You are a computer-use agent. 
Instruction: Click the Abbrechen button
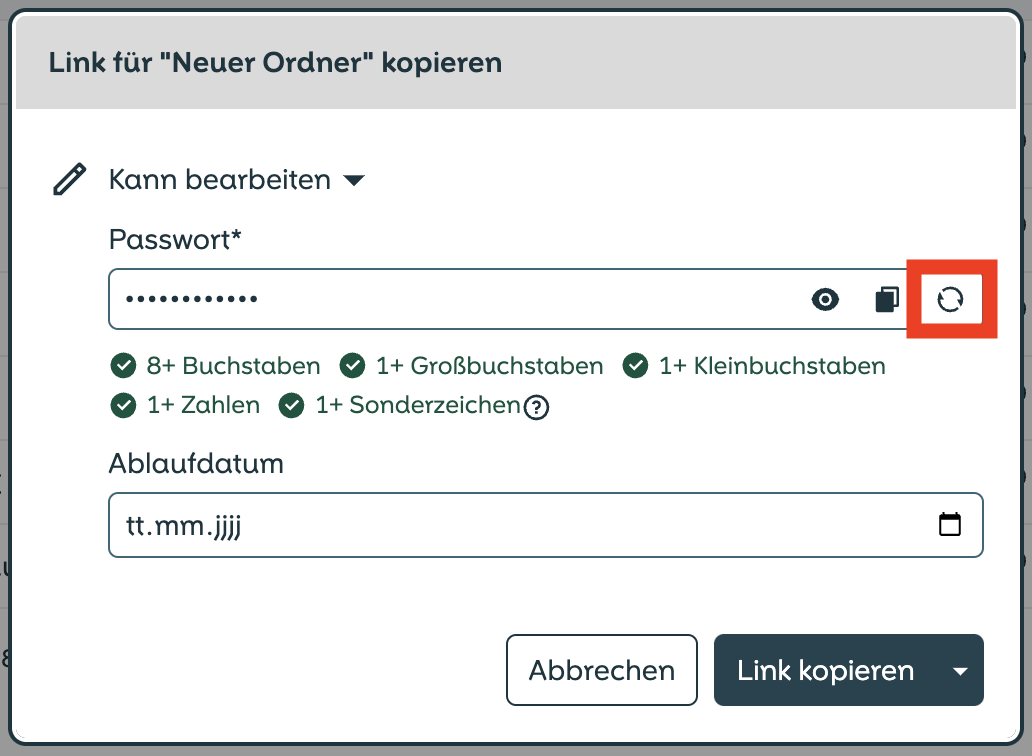602,670
